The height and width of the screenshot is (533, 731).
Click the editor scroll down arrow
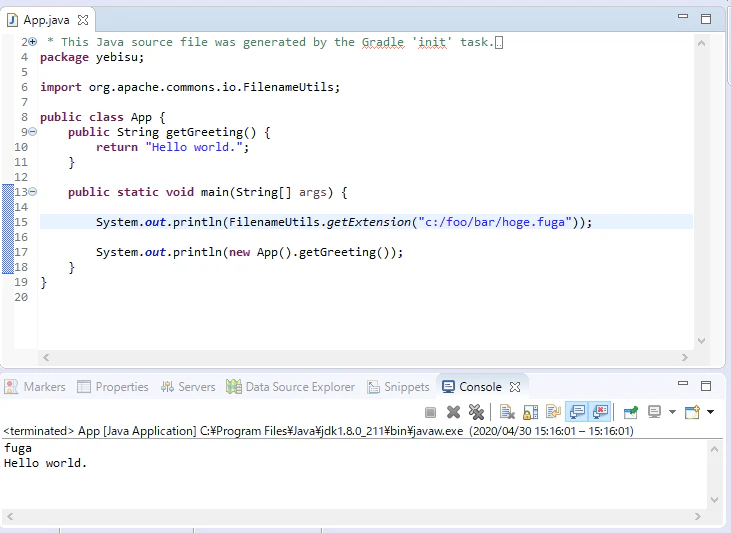pos(701,341)
